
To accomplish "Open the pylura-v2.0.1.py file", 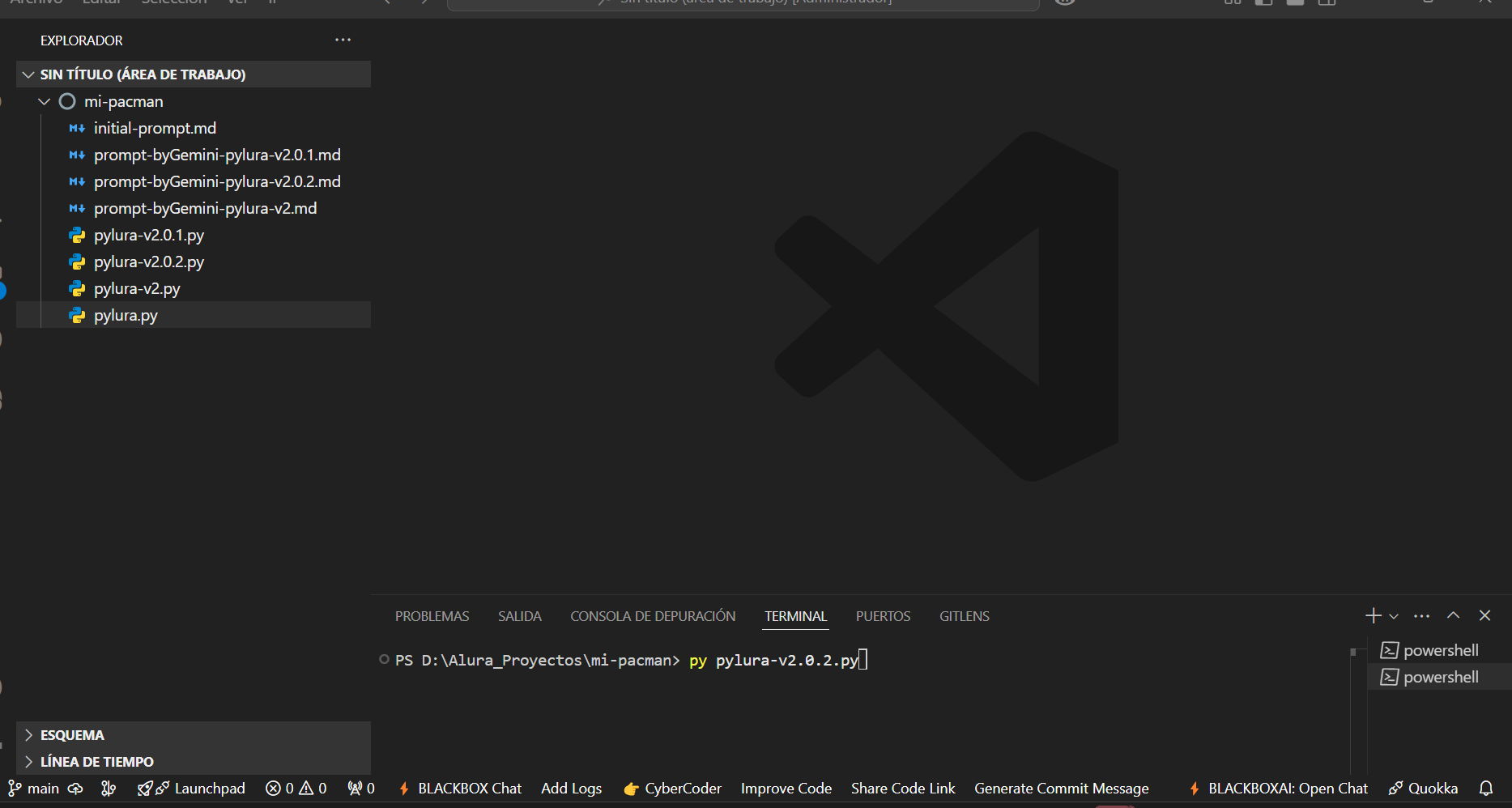I will pyautogui.click(x=194, y=235).
